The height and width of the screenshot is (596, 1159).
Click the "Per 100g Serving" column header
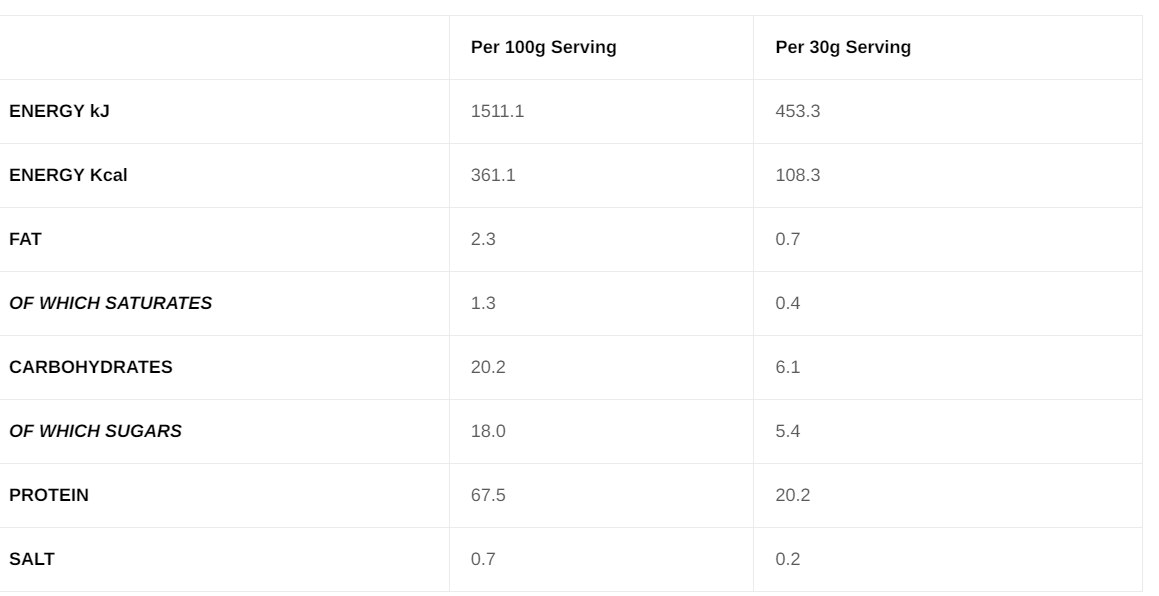(x=543, y=47)
